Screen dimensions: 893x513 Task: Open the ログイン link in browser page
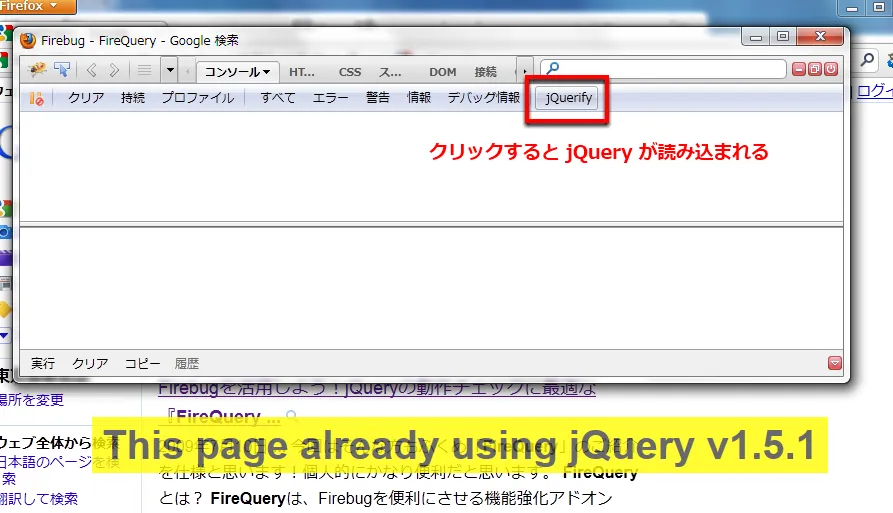coord(874,91)
